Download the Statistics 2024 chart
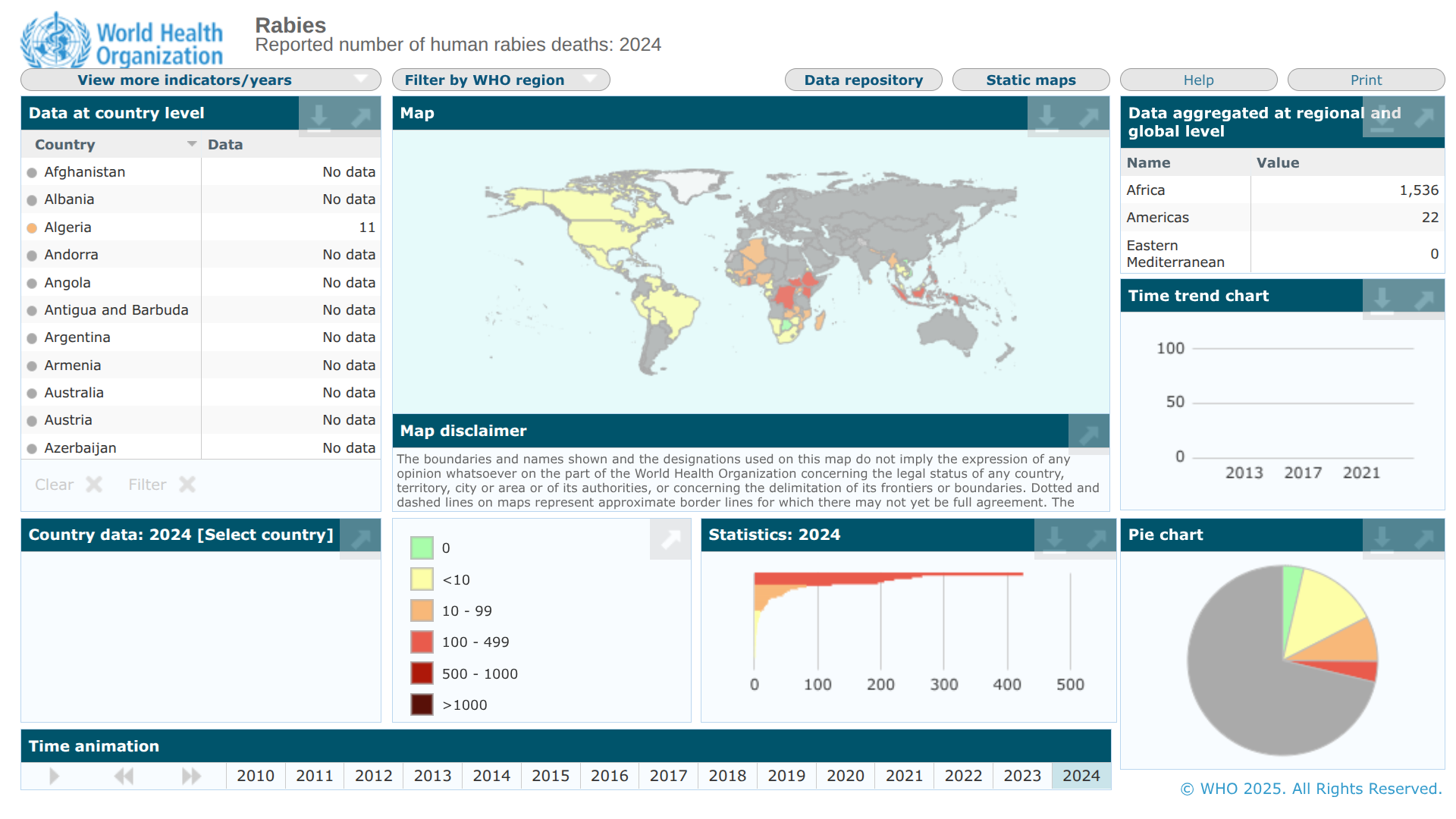The image size is (1456, 819). point(1054,538)
